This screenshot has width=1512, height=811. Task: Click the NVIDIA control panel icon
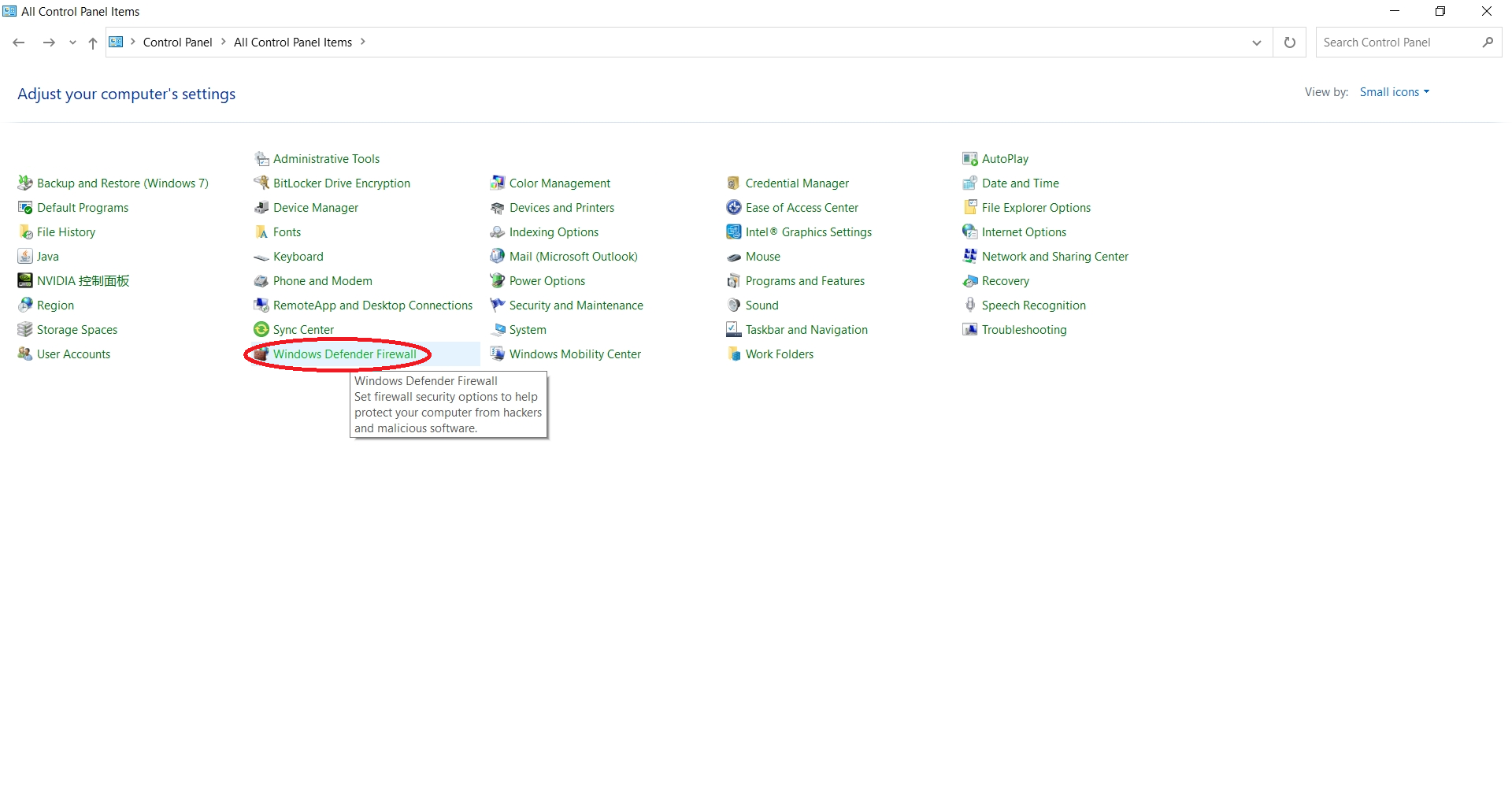coord(25,281)
